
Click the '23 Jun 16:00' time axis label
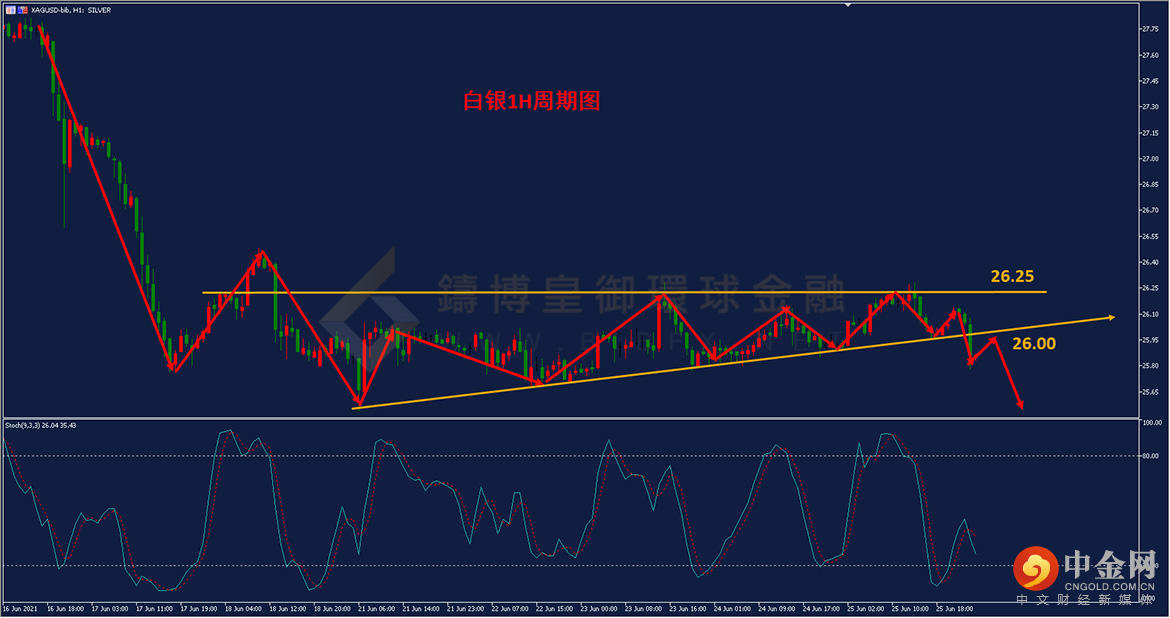pyautogui.click(x=688, y=609)
